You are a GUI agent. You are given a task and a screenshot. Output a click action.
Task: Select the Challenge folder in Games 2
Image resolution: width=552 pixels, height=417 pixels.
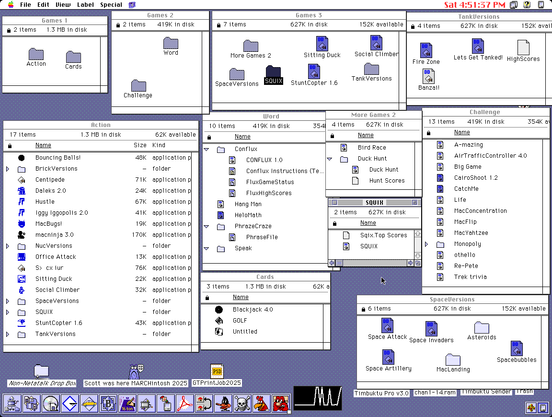(138, 86)
